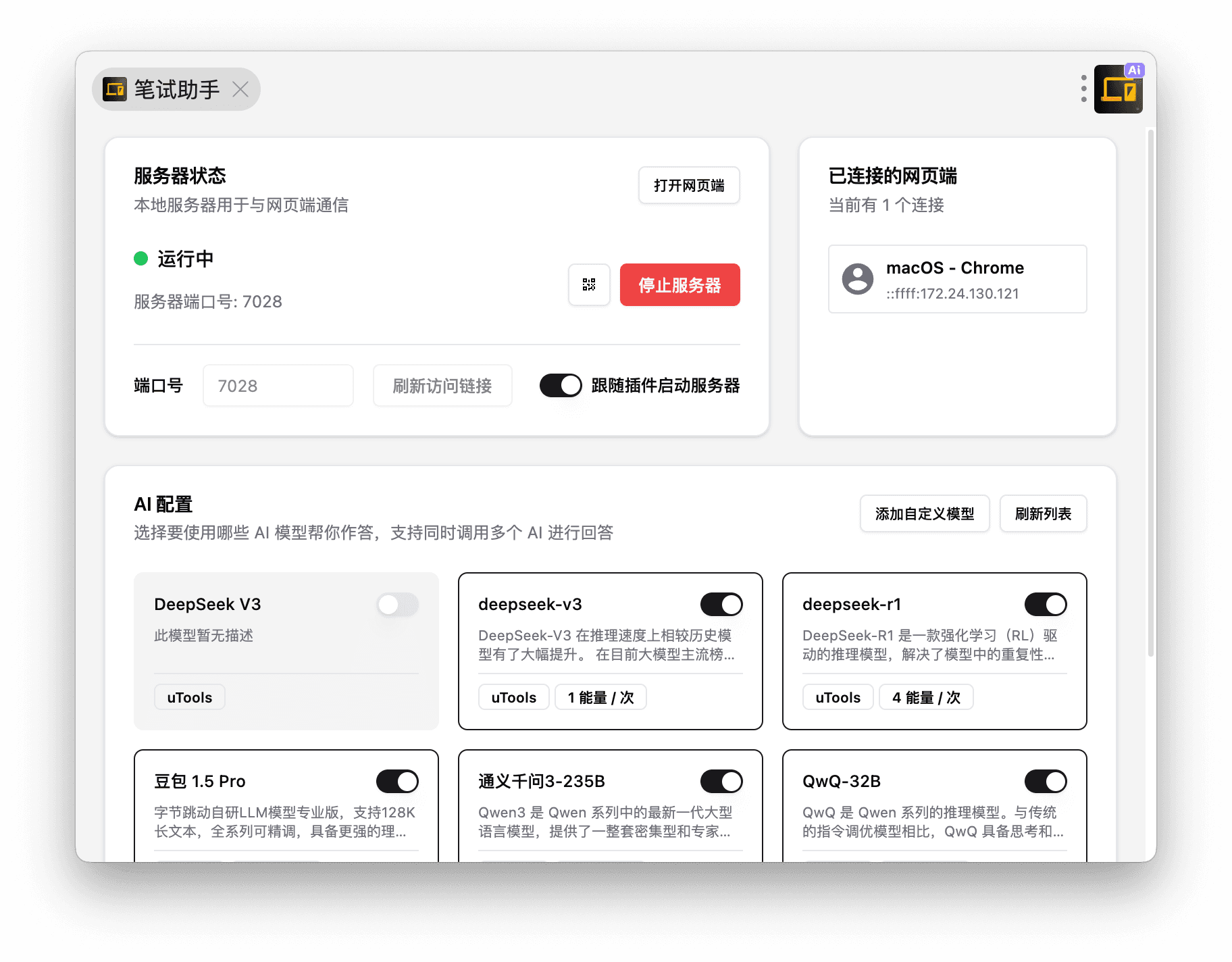Screen dimensions: 1232x962
Task: Turn off 豆包 1.5 Pro toggle
Action: 398,782
